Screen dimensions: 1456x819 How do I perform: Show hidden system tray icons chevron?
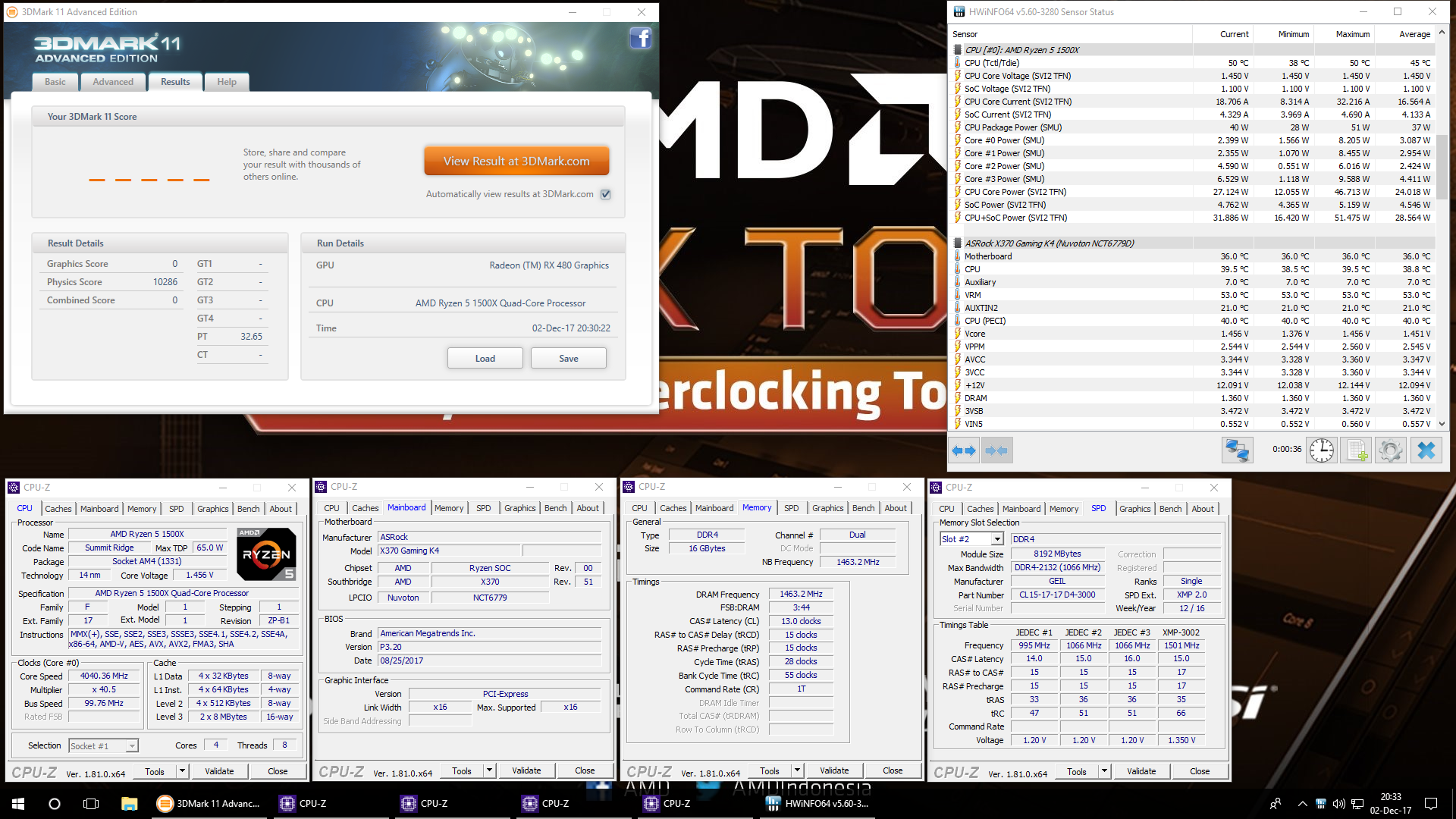1302,804
